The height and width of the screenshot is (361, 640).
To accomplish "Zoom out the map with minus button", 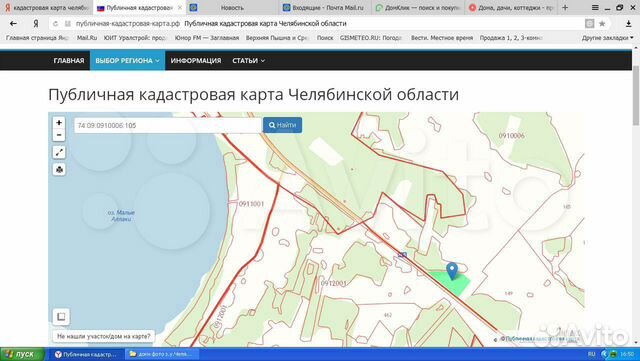I will (59, 135).
